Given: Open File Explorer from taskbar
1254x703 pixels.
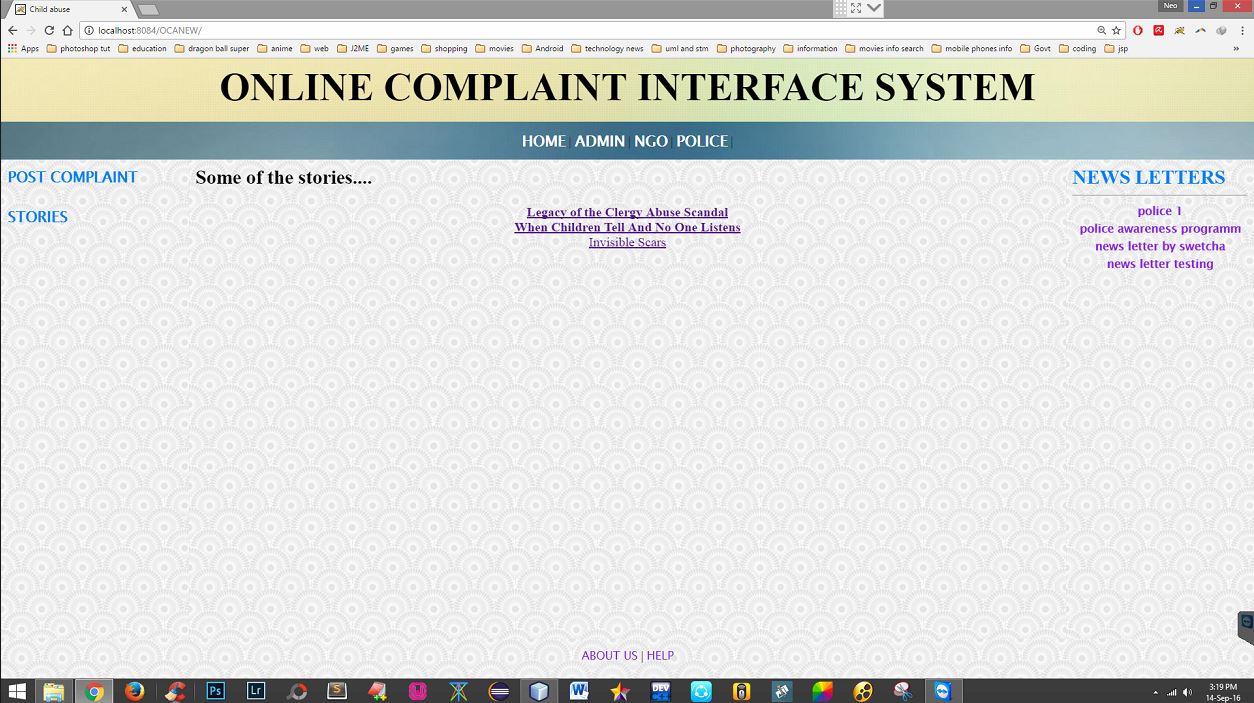Looking at the screenshot, I should [x=53, y=691].
